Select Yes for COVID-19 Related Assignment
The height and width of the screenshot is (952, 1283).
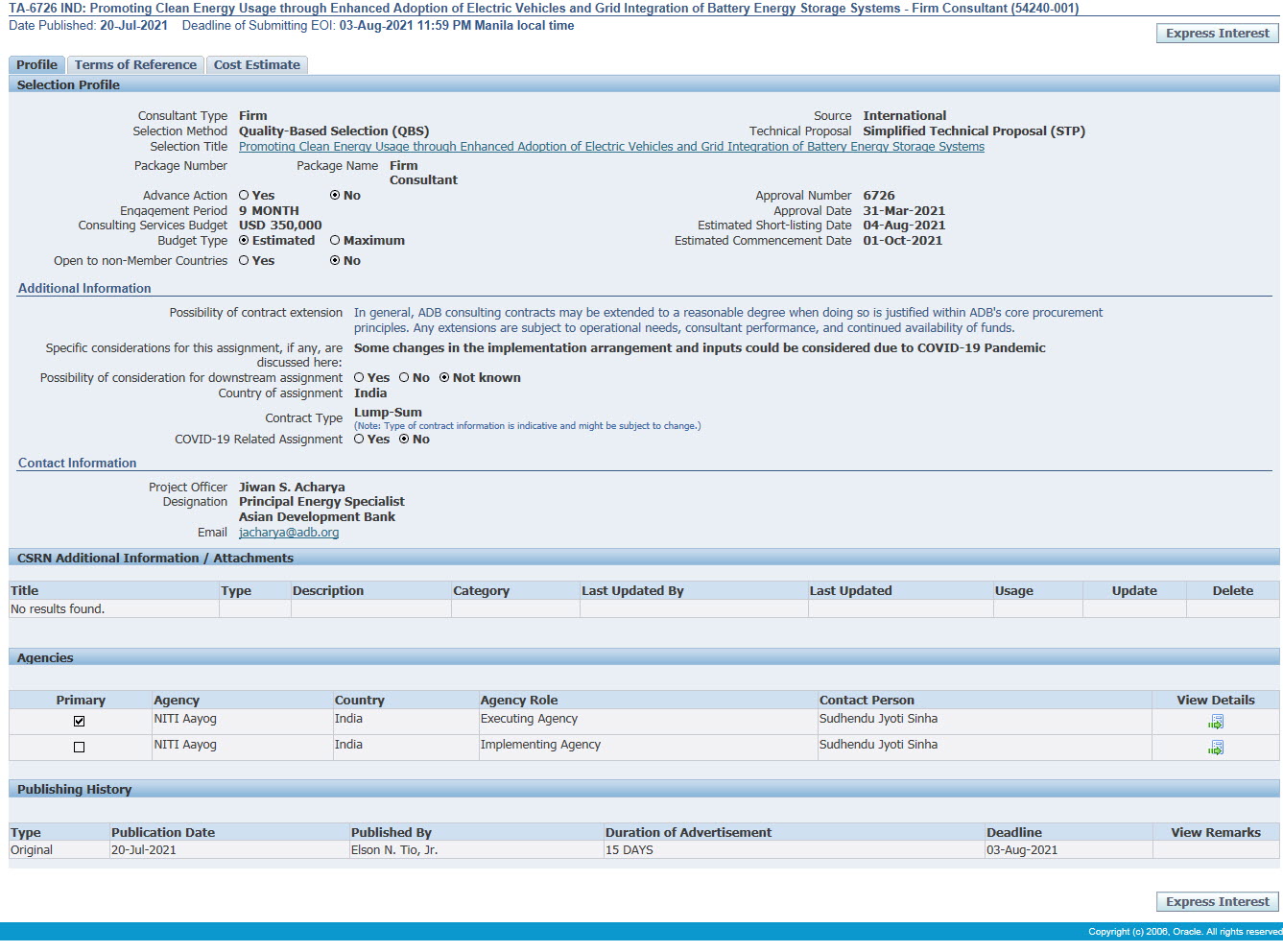359,439
